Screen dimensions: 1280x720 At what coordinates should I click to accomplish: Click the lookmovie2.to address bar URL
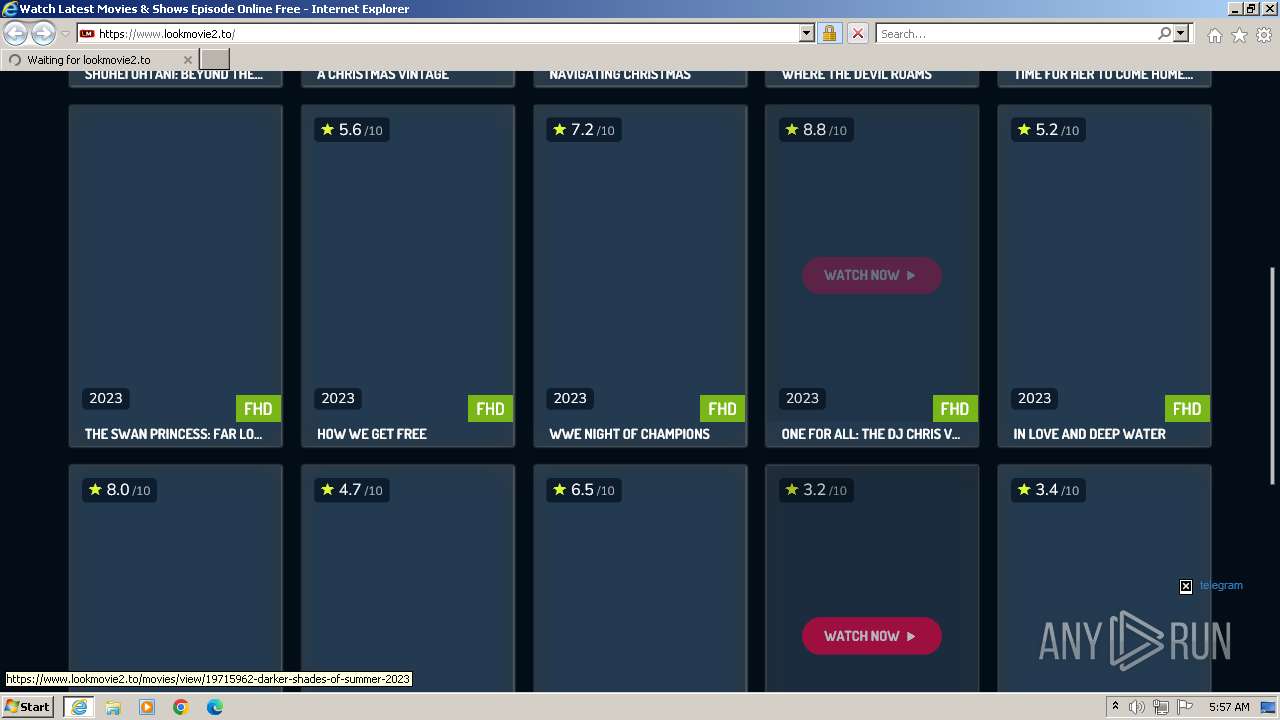tap(166, 33)
